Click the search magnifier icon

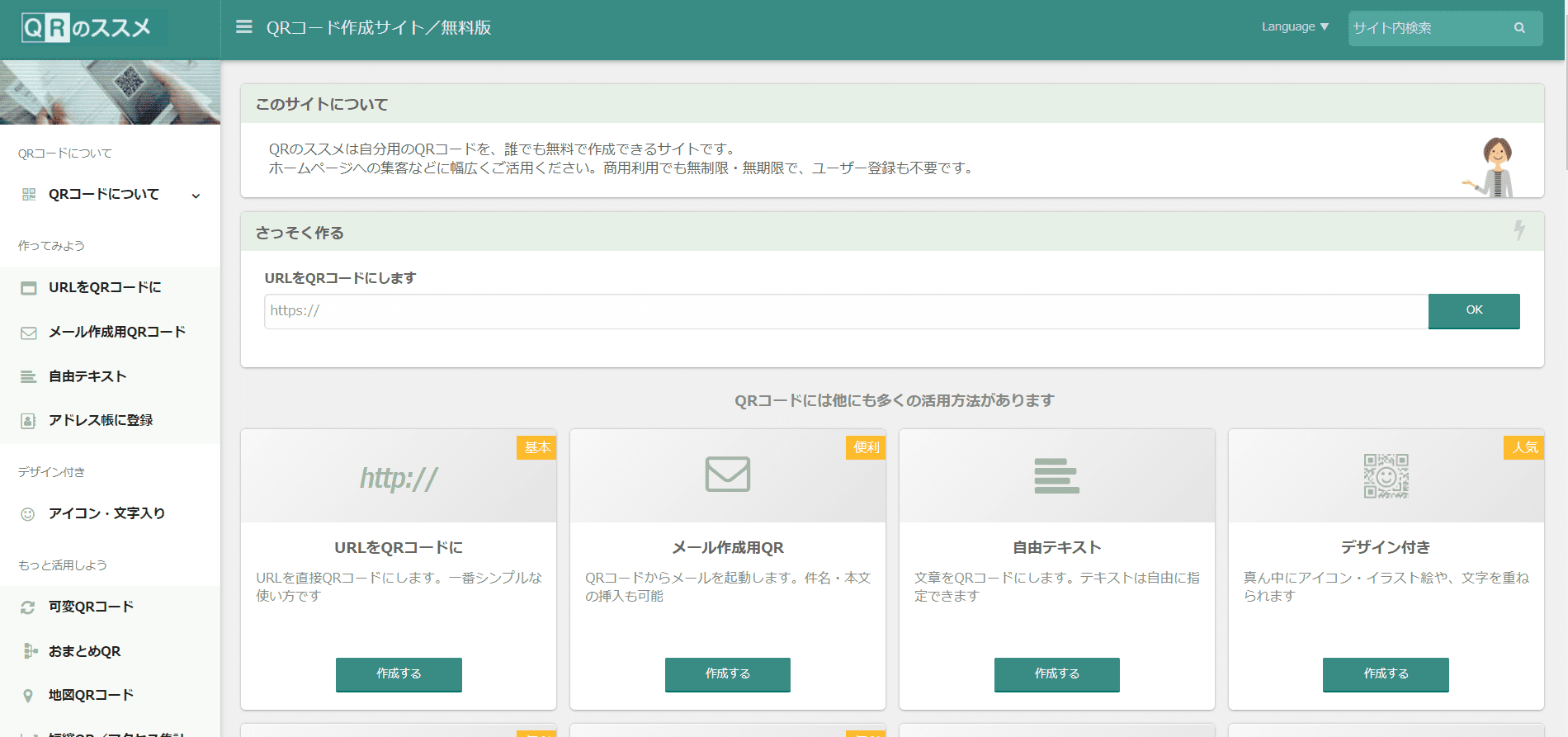[x=1518, y=28]
